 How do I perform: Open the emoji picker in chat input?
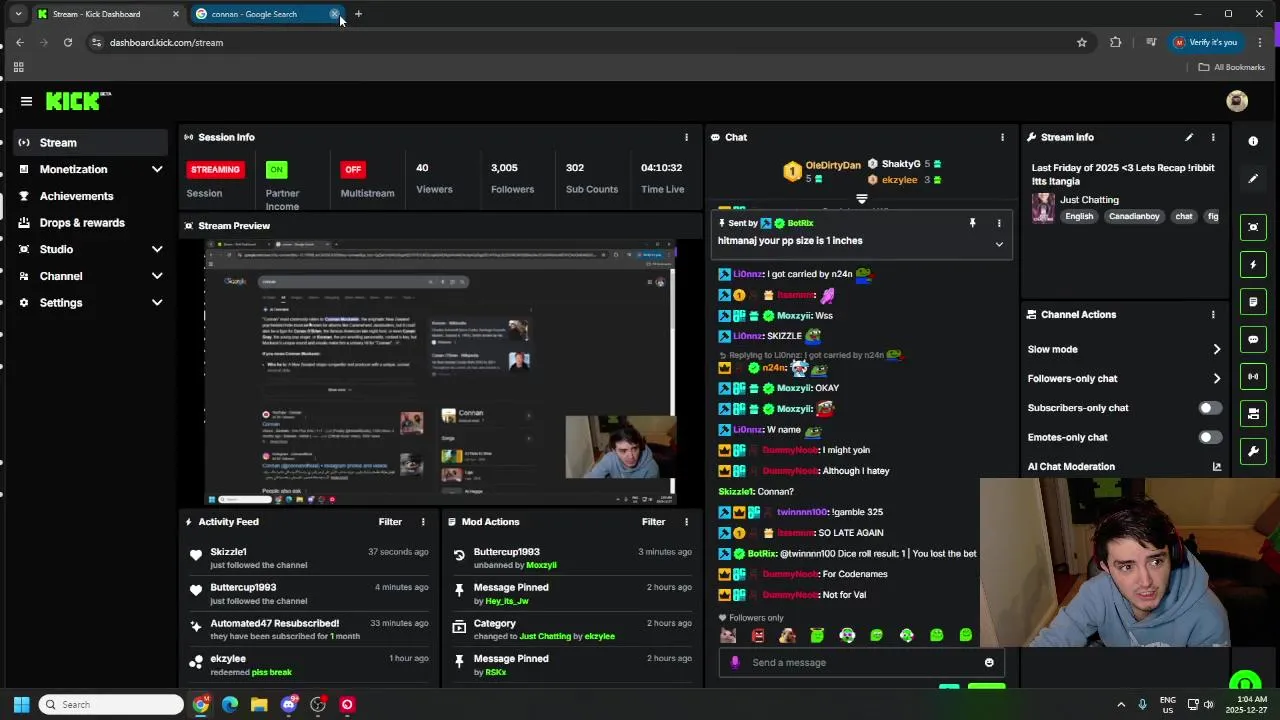[989, 662]
